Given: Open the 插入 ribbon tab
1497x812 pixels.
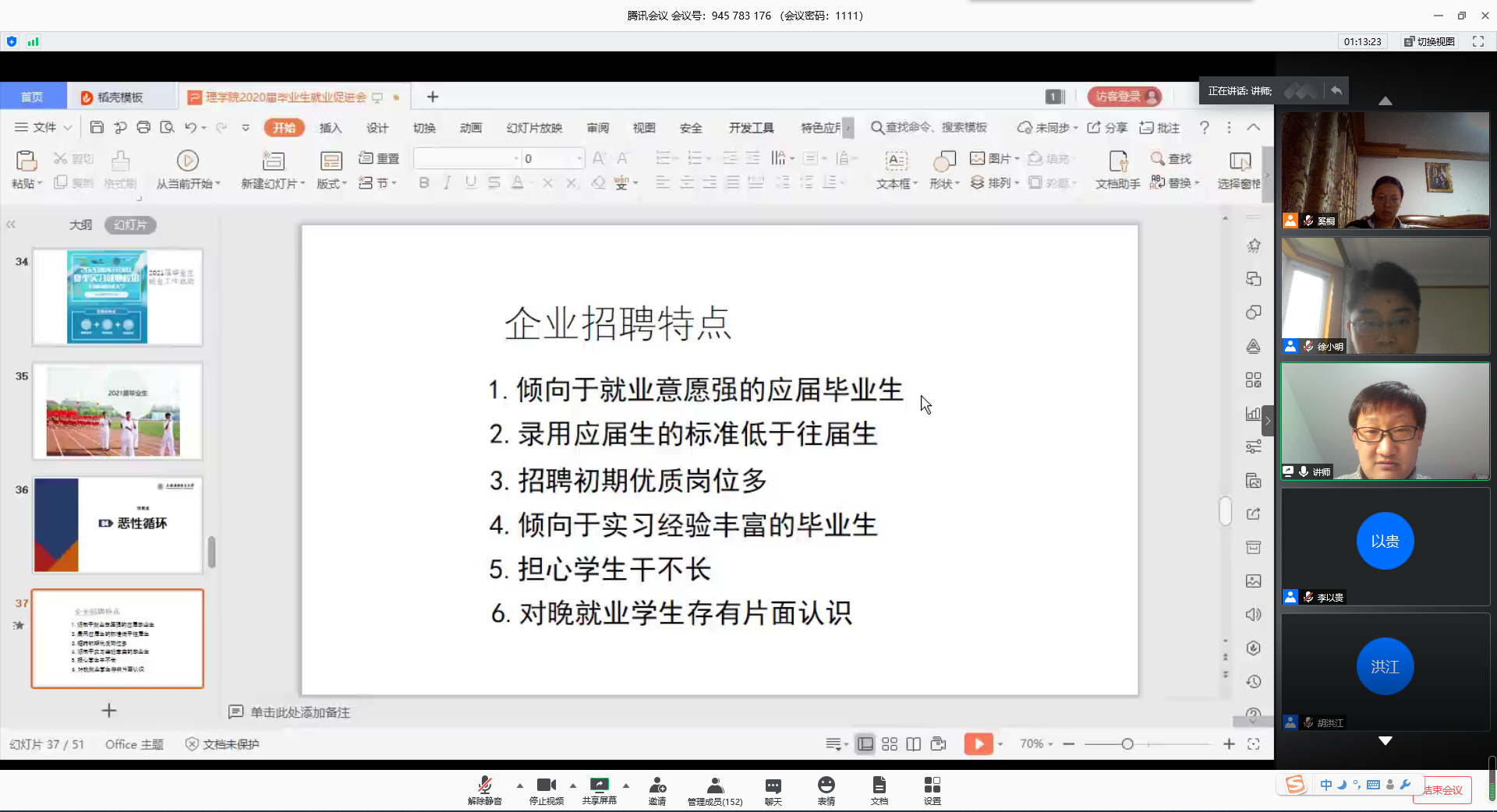Looking at the screenshot, I should [331, 128].
